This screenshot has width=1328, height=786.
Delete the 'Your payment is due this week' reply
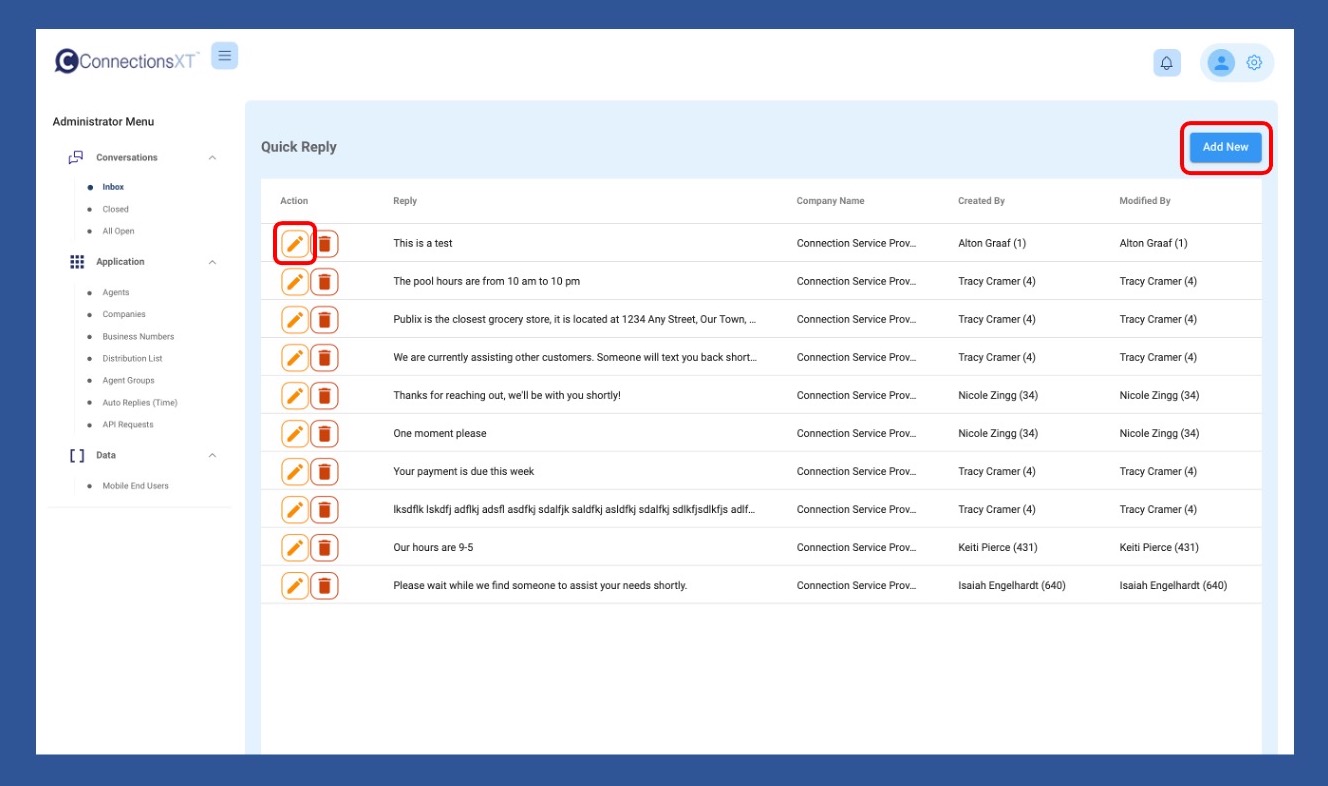point(324,472)
